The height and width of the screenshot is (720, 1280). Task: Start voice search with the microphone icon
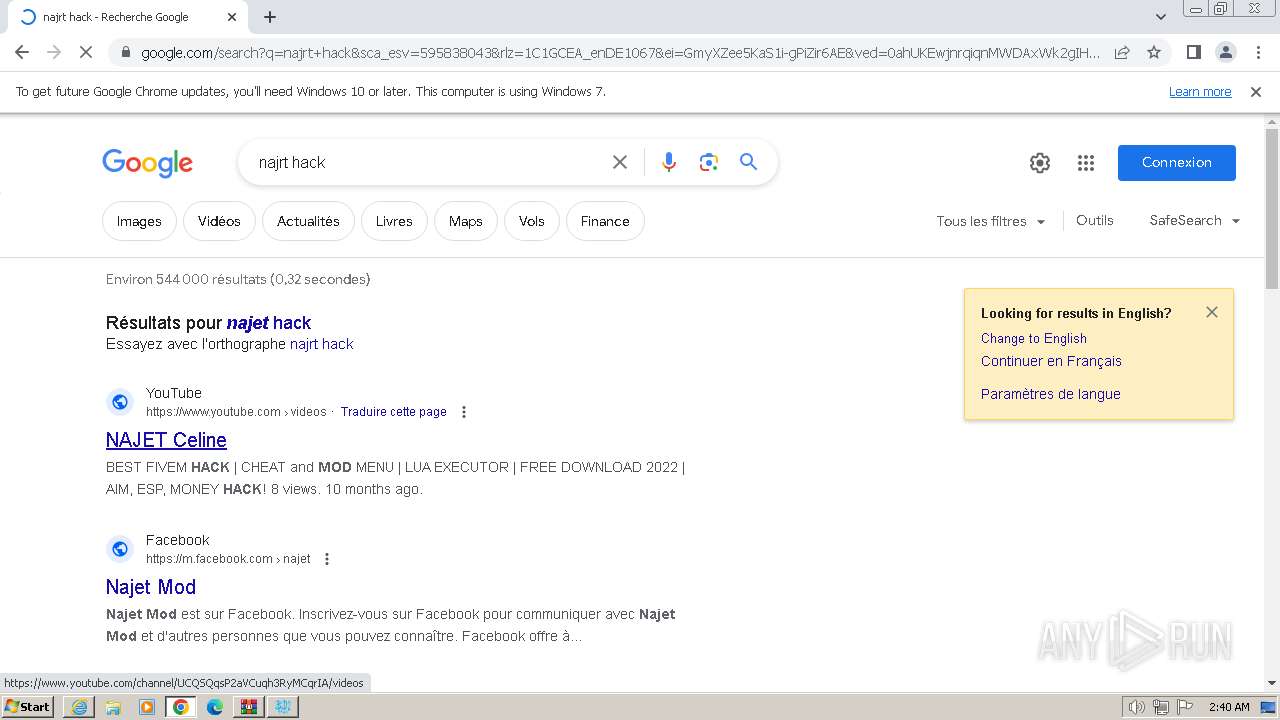click(669, 162)
